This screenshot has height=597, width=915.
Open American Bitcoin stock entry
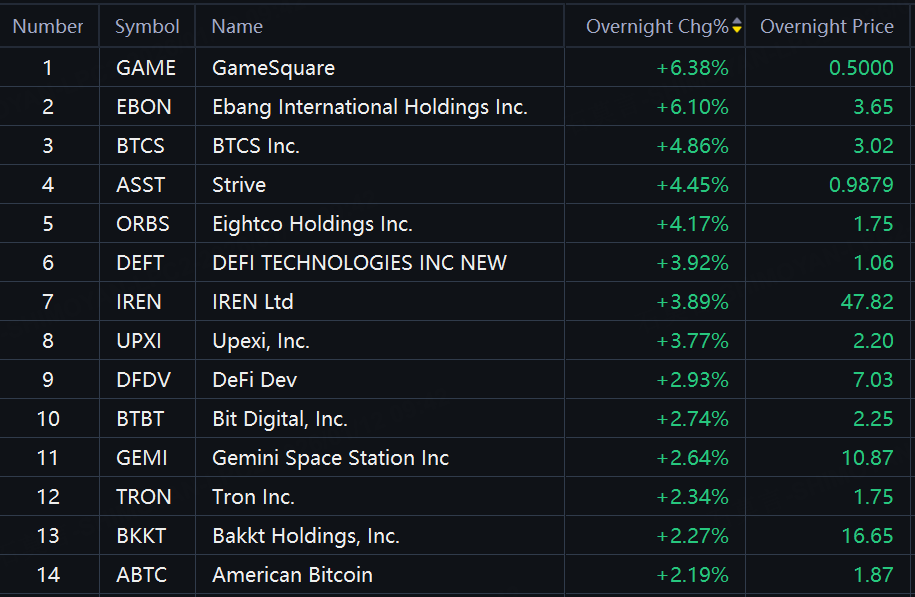pos(292,575)
